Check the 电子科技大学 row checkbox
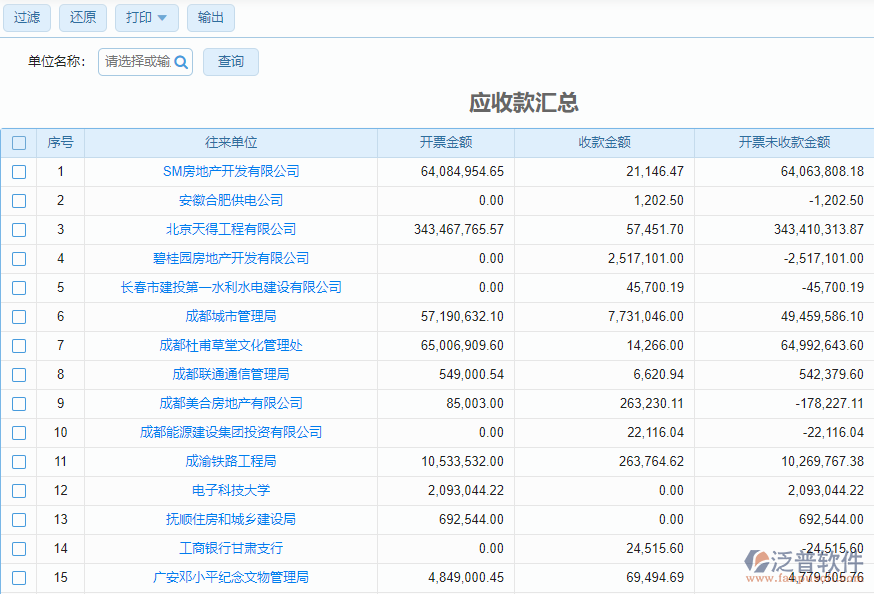Image resolution: width=874 pixels, height=594 pixels. [x=18, y=490]
